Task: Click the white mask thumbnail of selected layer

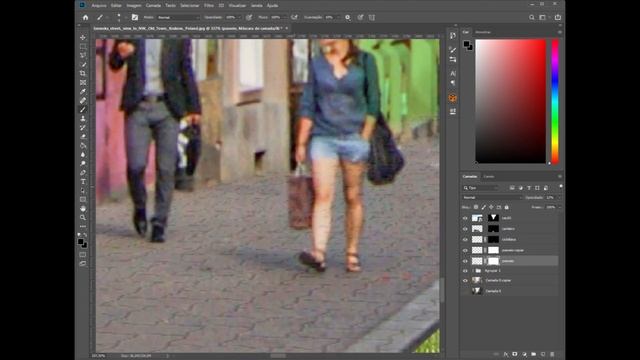Action: [x=493, y=261]
